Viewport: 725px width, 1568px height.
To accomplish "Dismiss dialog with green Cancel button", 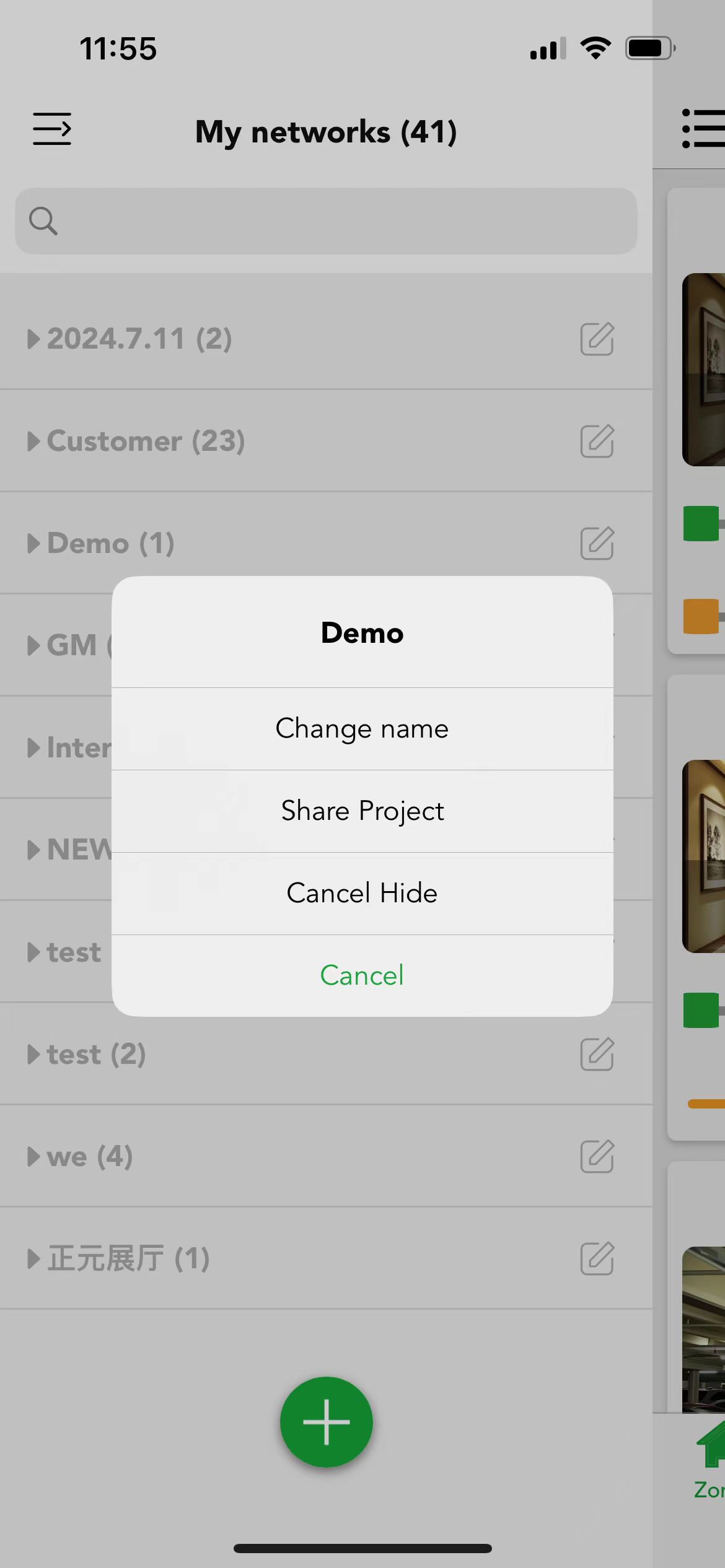I will tap(362, 975).
